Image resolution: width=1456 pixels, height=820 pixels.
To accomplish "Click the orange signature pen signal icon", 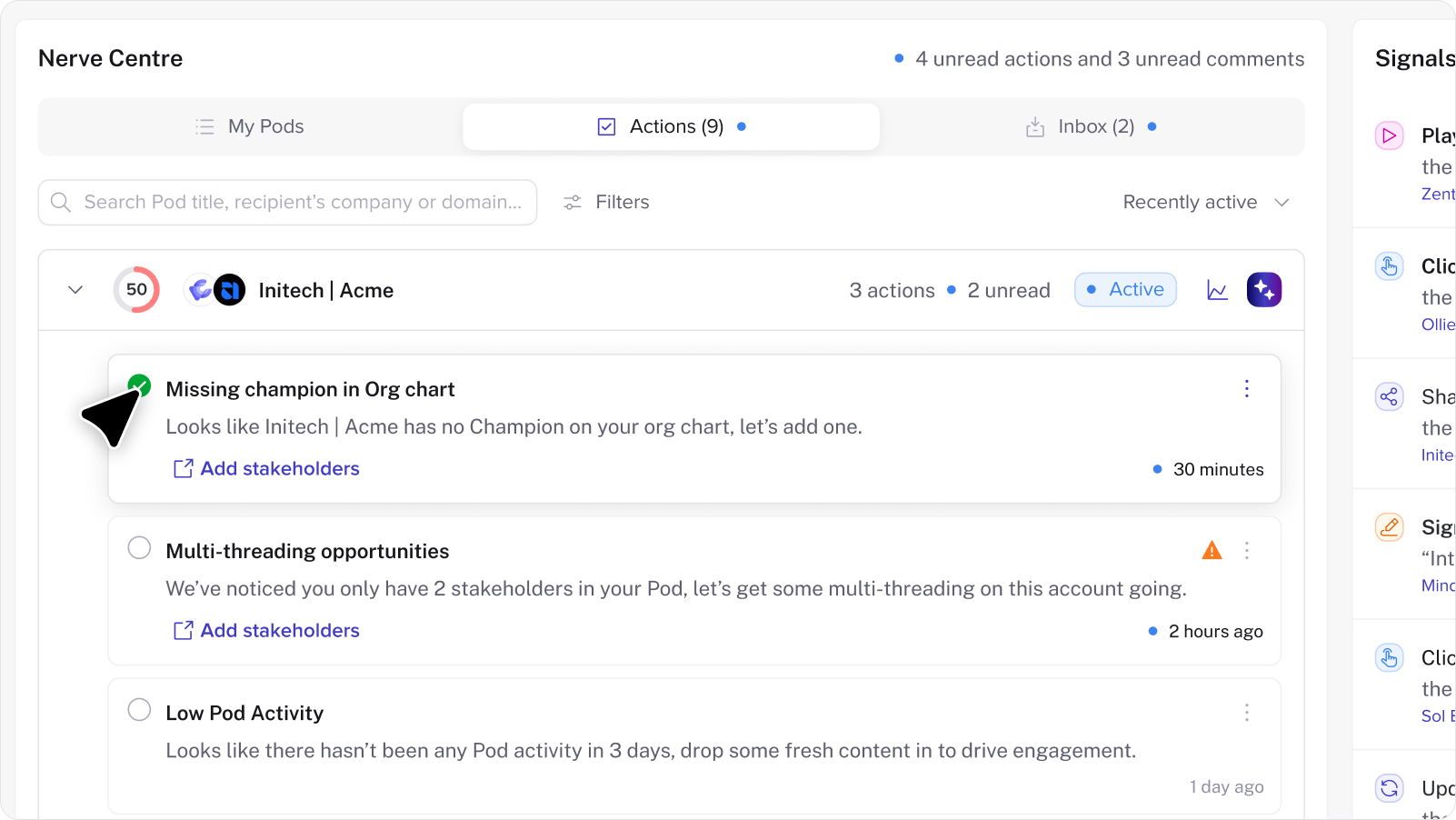I will point(1389,527).
